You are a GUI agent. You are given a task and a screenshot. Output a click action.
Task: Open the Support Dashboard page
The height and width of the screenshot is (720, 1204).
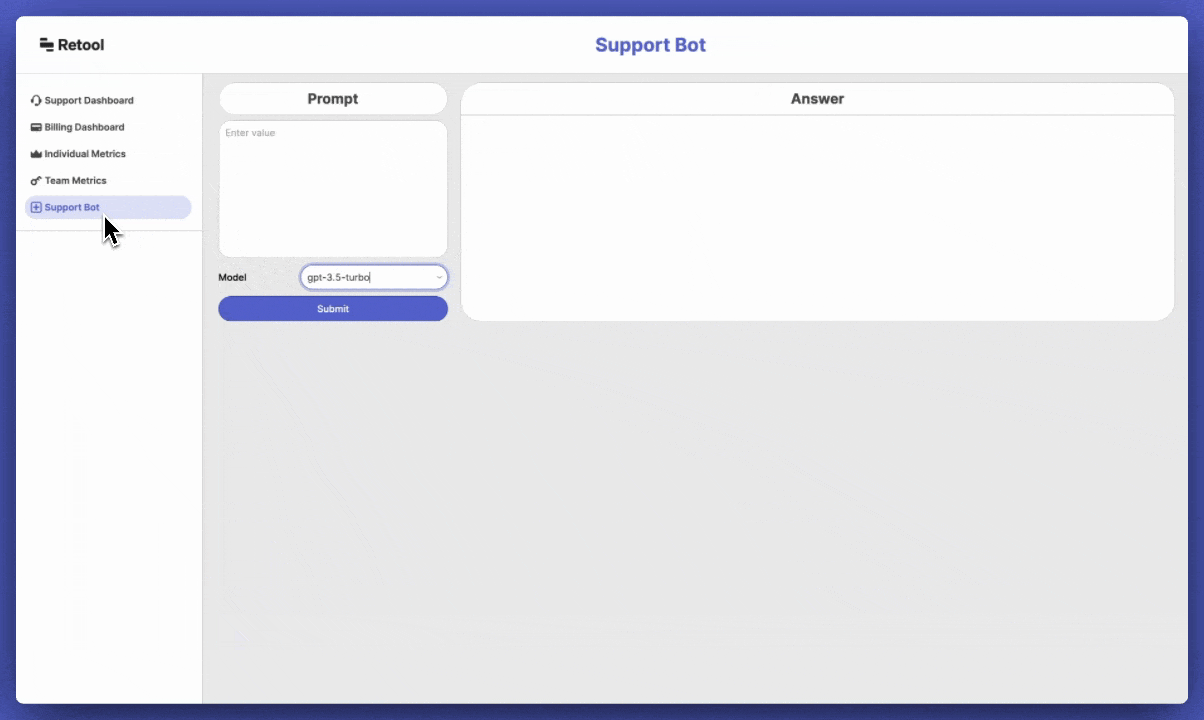(x=89, y=101)
